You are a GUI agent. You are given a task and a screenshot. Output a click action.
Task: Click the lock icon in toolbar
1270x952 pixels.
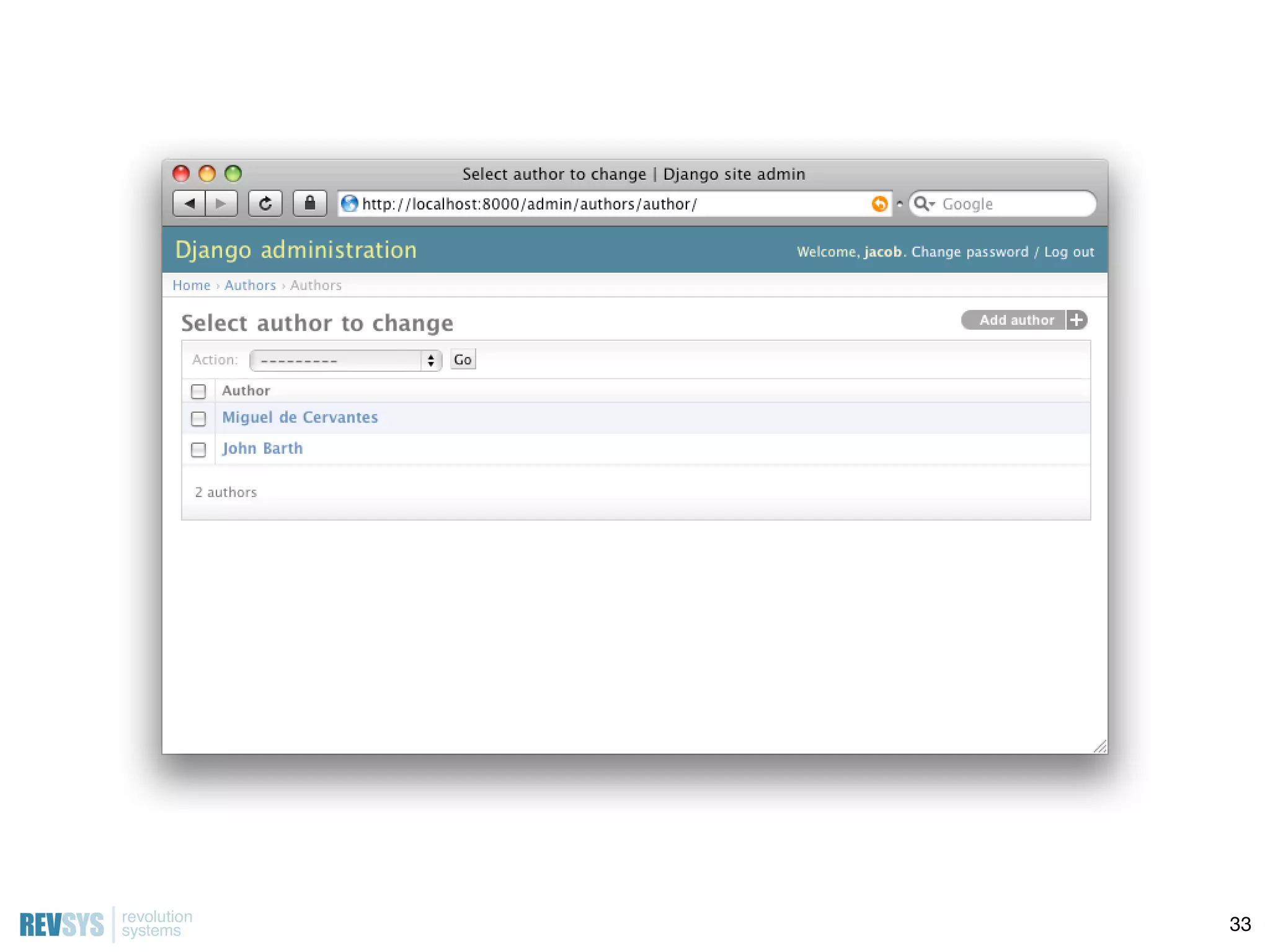pyautogui.click(x=309, y=203)
